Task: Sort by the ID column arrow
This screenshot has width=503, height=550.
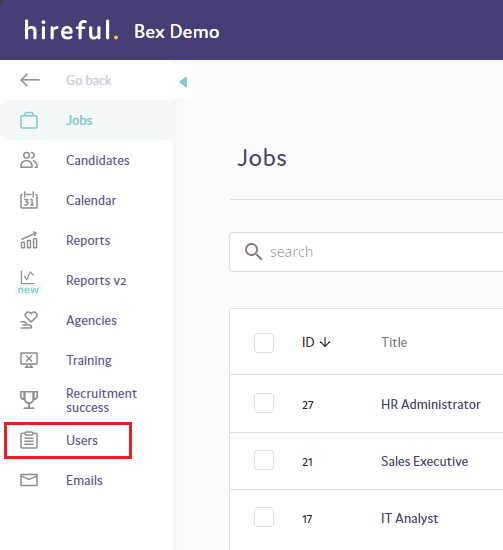Action: (325, 342)
